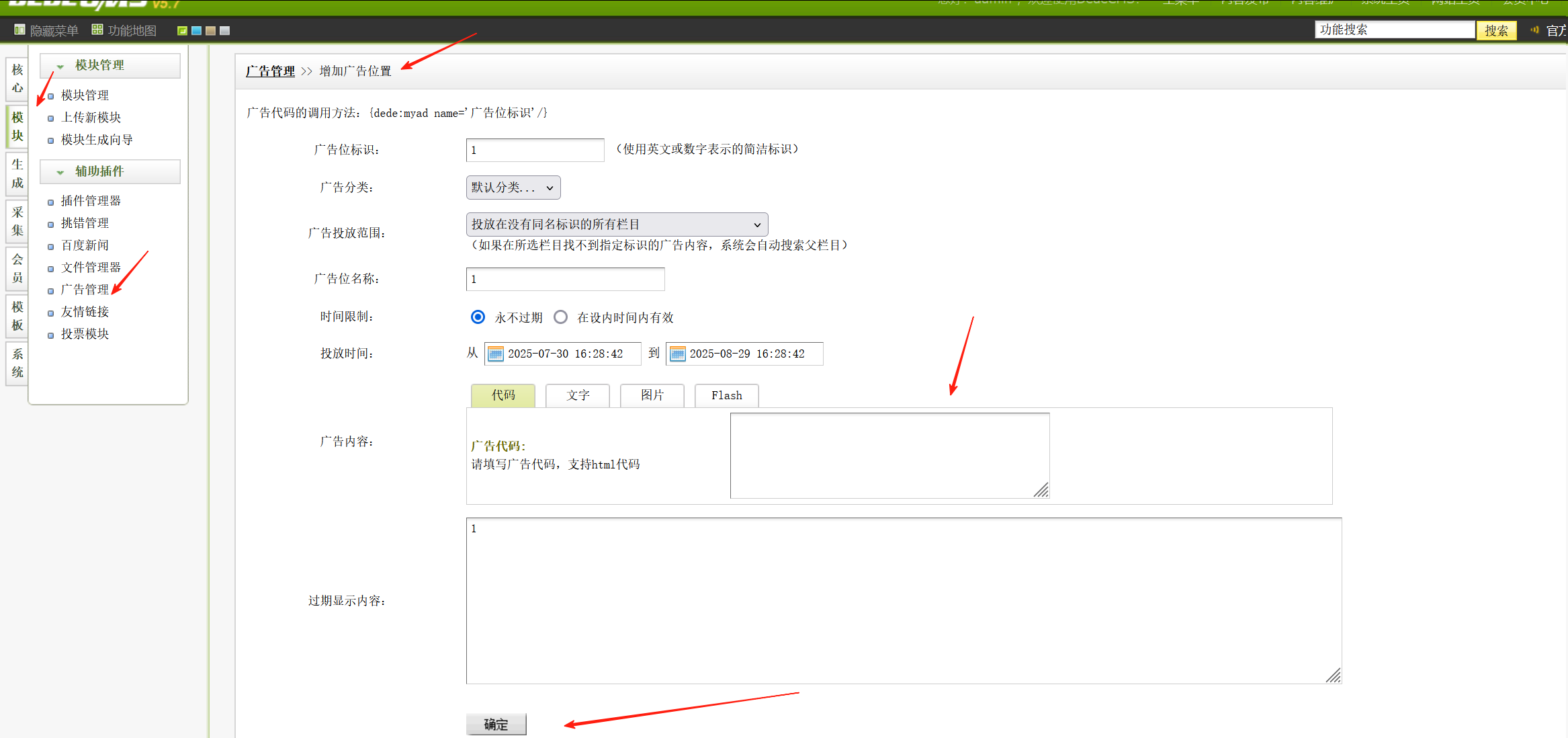Open the 生成 vertical side tab

click(17, 173)
